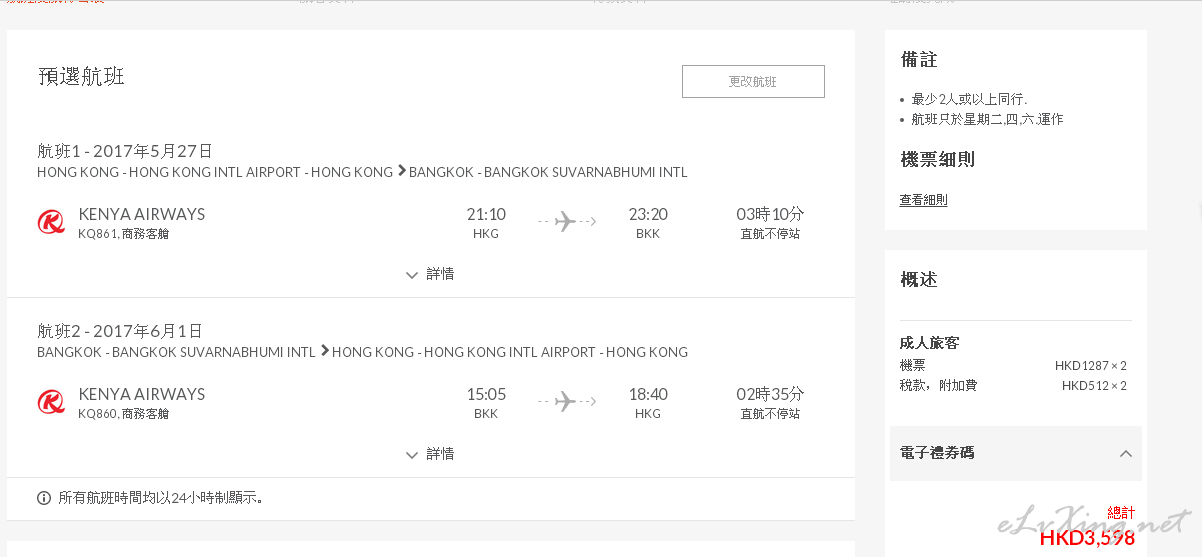The height and width of the screenshot is (557, 1202).
Task: Click the 21:10 HKG departure time
Action: tap(486, 214)
